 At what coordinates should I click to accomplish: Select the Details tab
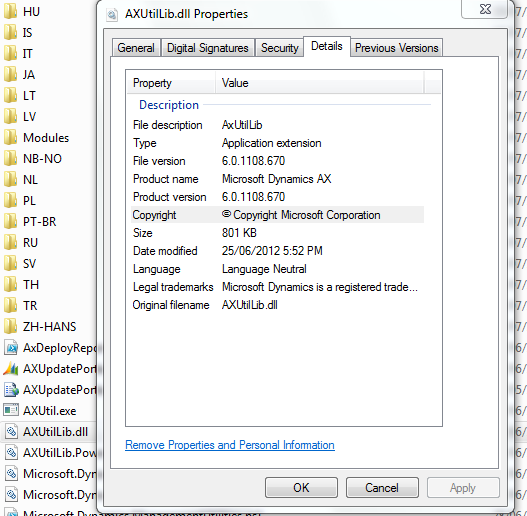[x=327, y=46]
